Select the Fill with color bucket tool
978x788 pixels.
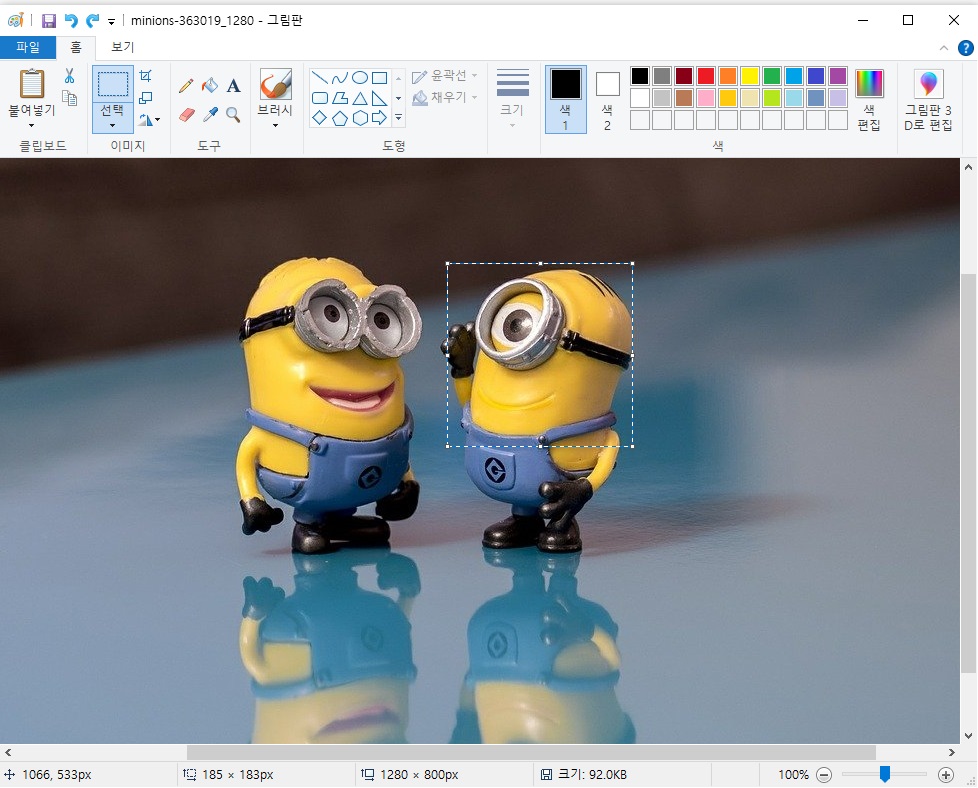pos(210,85)
